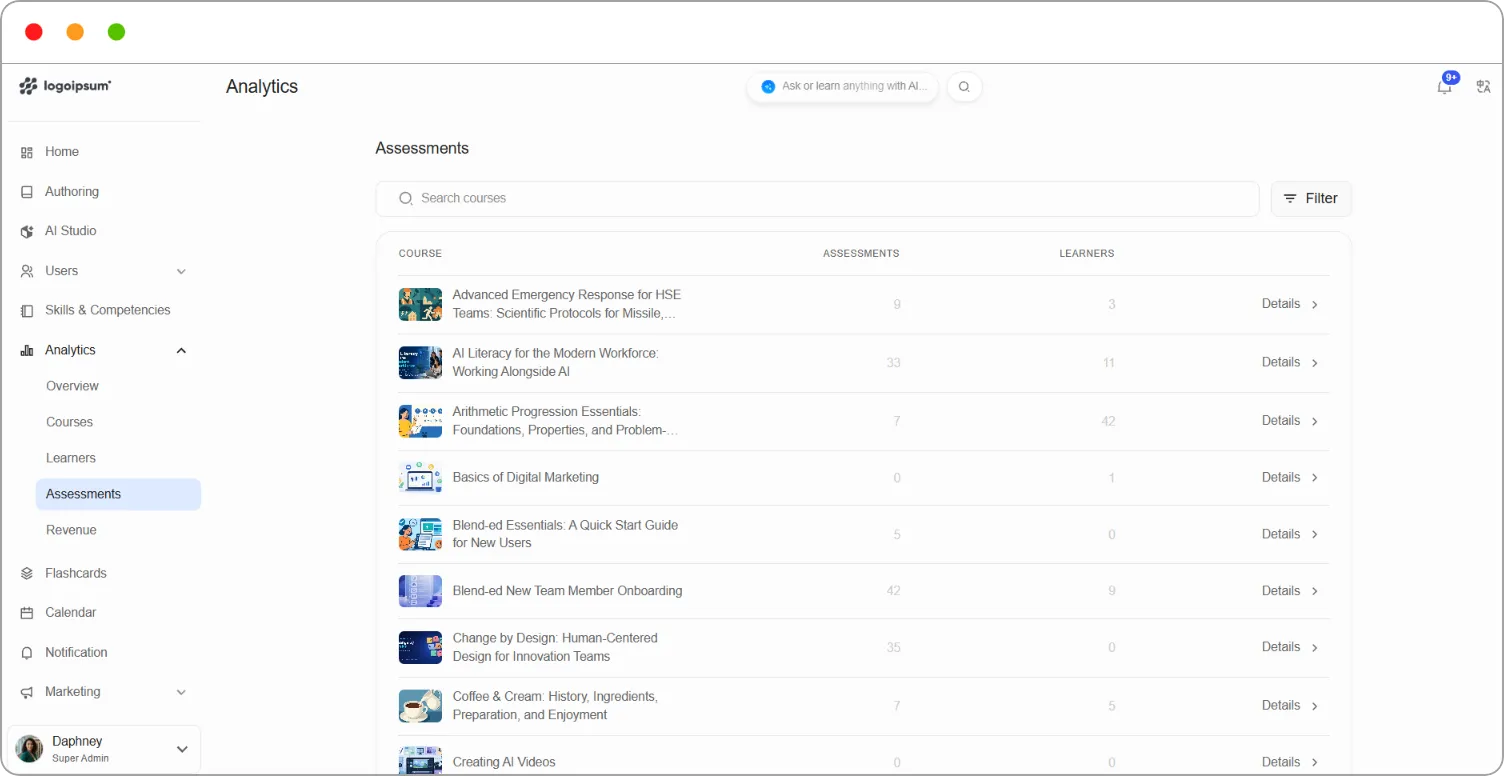Click the Home grid icon

click(x=27, y=152)
